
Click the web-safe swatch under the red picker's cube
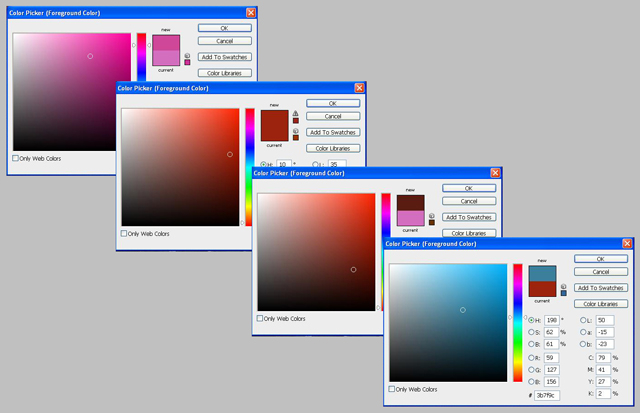coord(296,138)
